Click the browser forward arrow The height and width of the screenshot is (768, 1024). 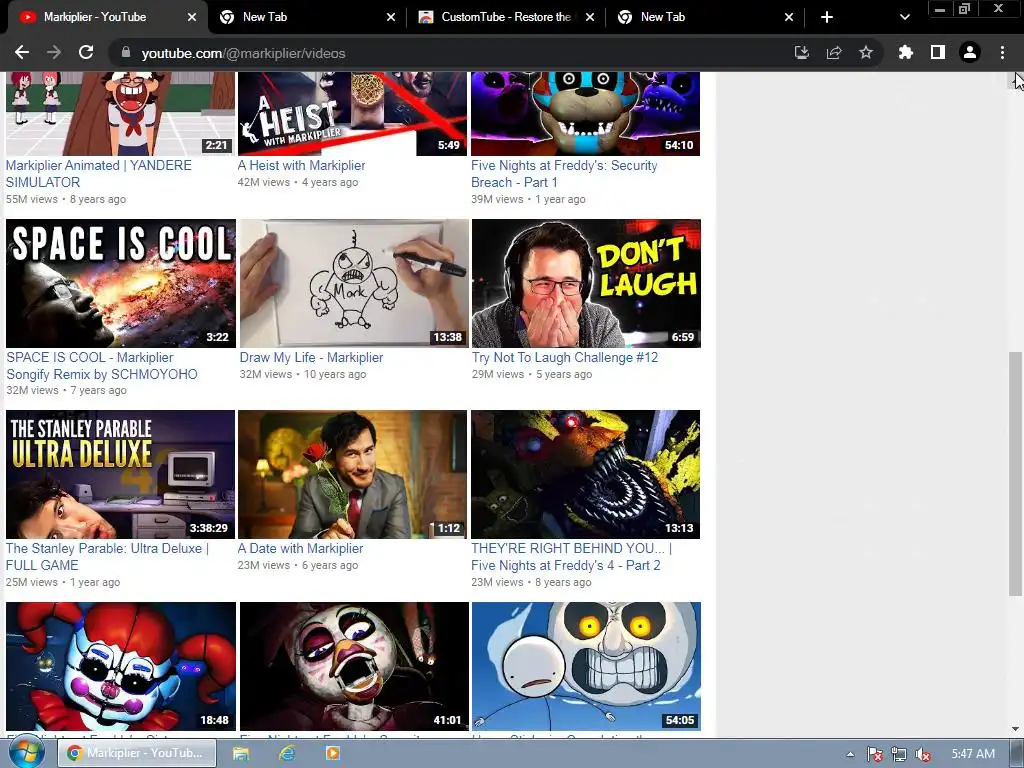tap(54, 53)
